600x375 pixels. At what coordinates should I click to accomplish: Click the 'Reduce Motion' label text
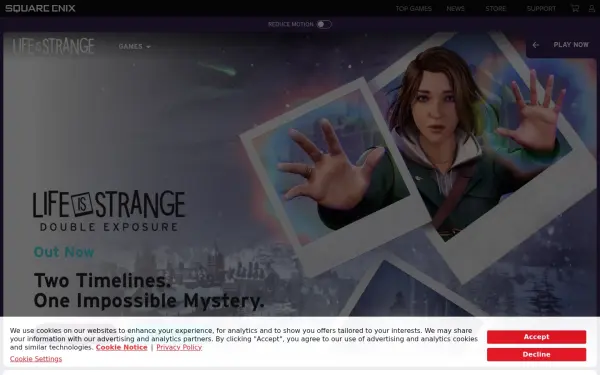tap(290, 24)
